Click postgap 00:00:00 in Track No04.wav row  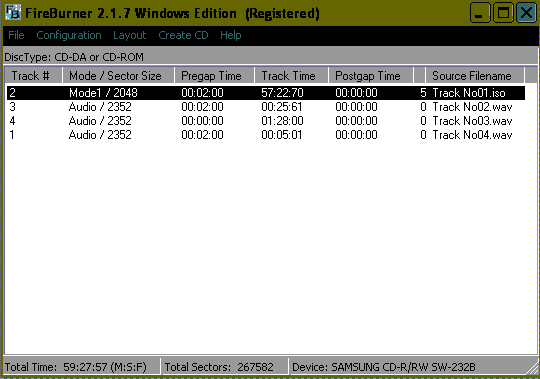click(356, 135)
